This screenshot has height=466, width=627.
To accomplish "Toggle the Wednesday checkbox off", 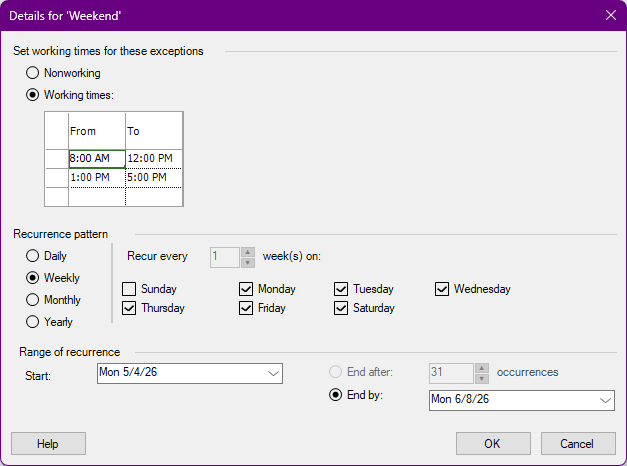I will click(442, 289).
